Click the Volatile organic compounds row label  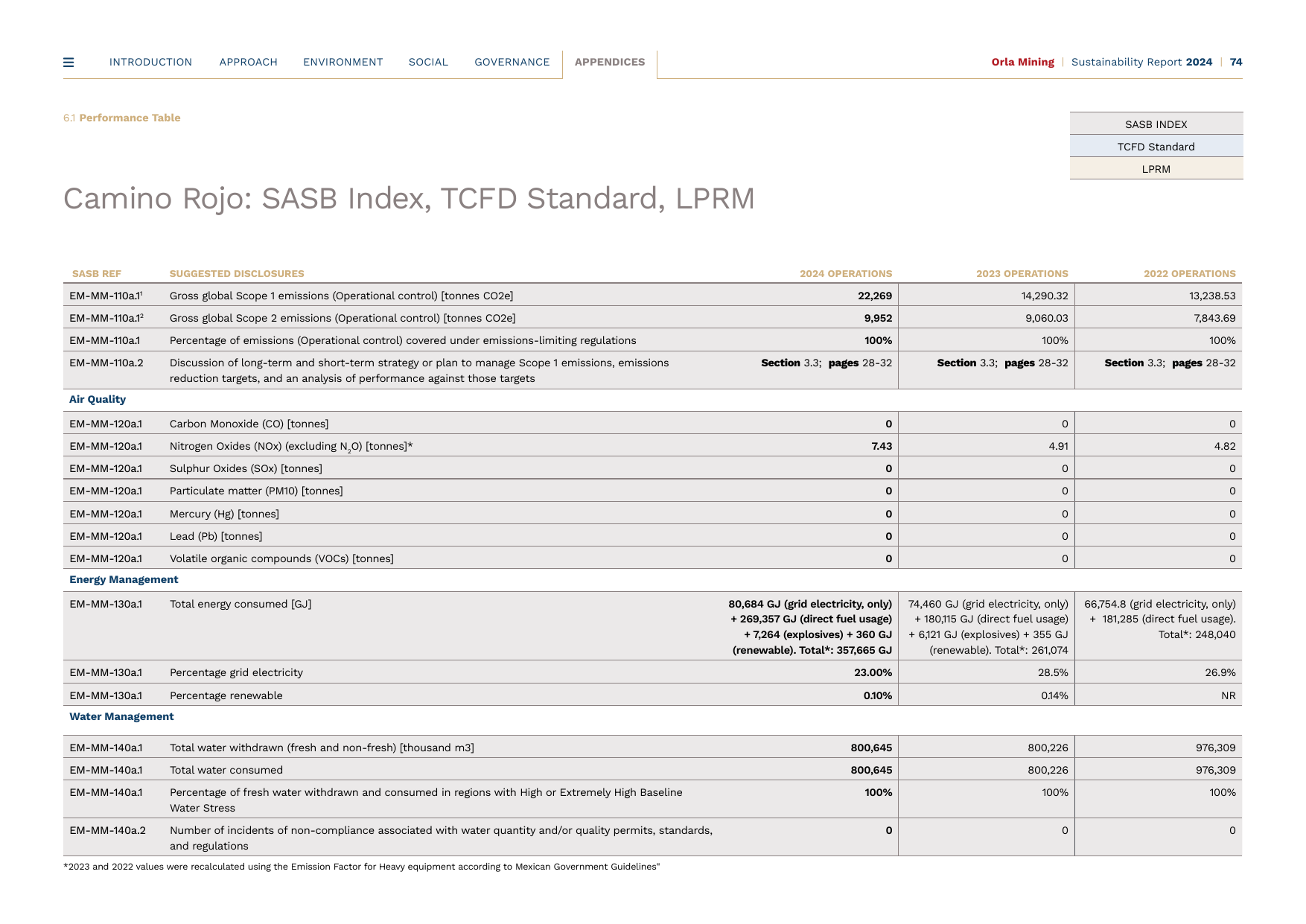pos(281,558)
